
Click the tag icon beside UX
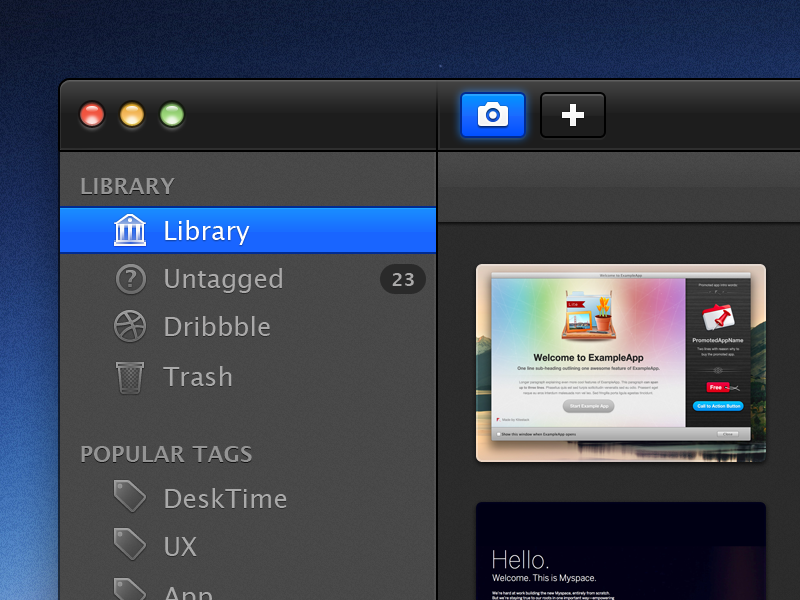click(x=130, y=545)
